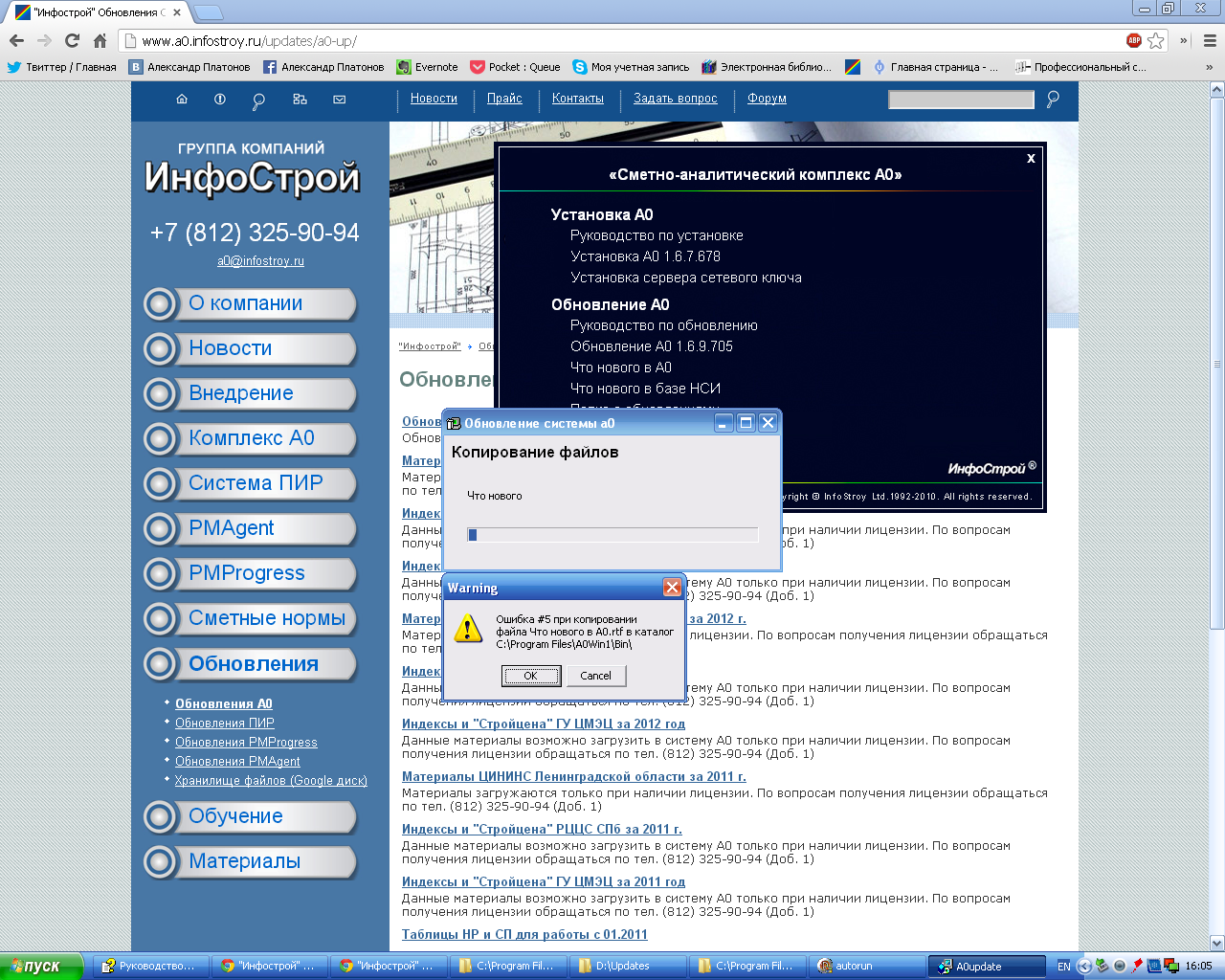Open Что нового в базе НСИ

pyautogui.click(x=646, y=389)
